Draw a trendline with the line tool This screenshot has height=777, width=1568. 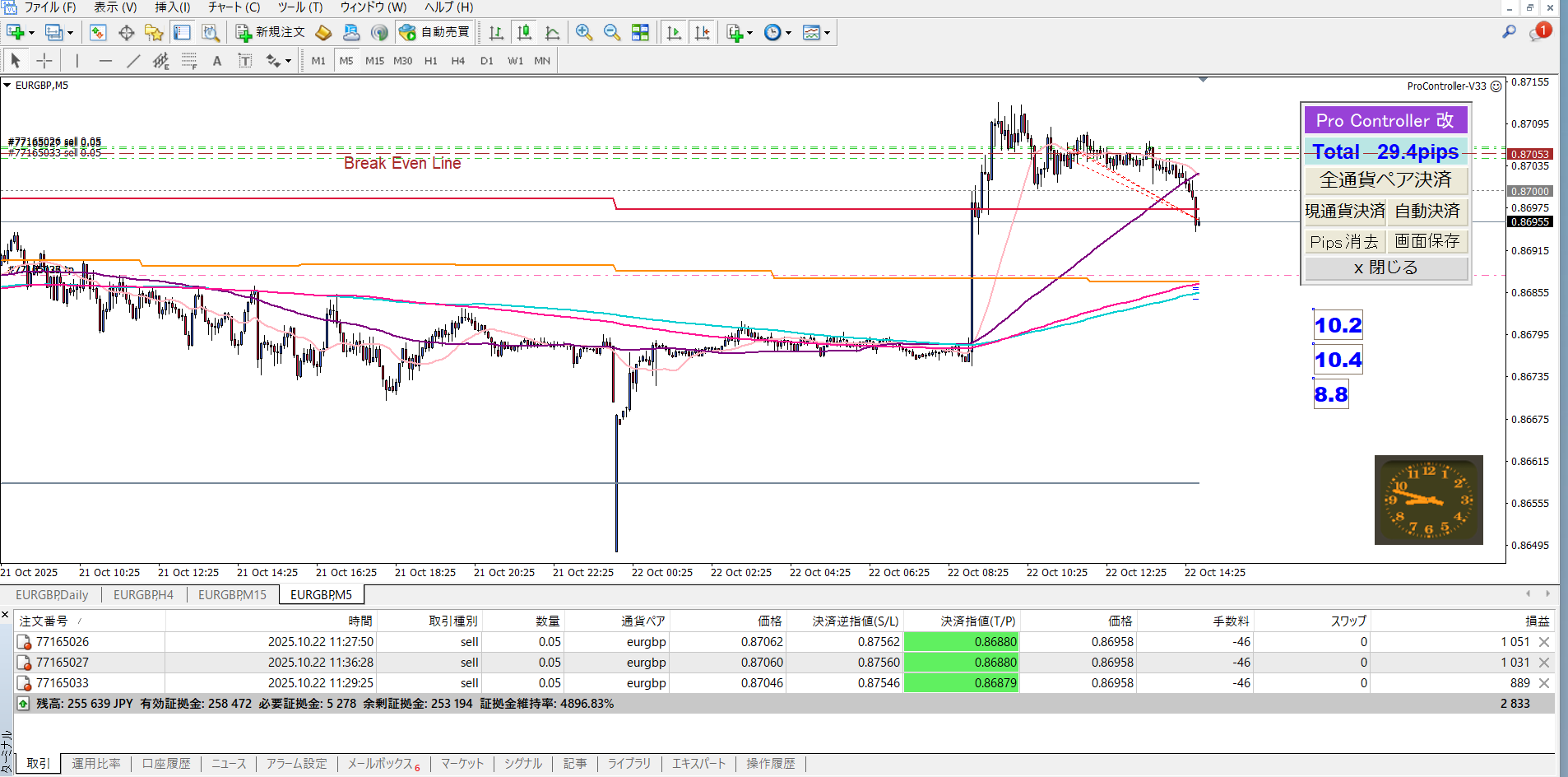tap(133, 61)
